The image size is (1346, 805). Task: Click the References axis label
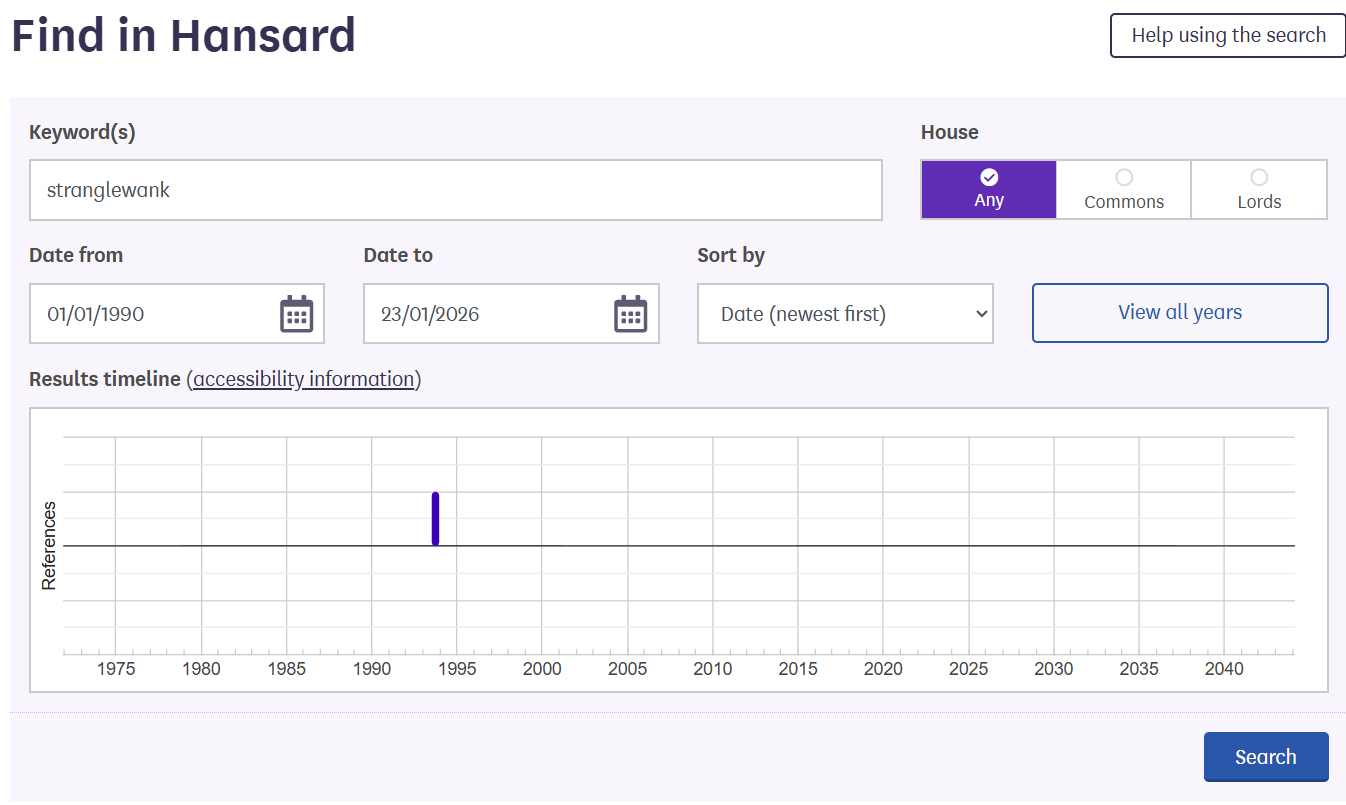[x=48, y=545]
